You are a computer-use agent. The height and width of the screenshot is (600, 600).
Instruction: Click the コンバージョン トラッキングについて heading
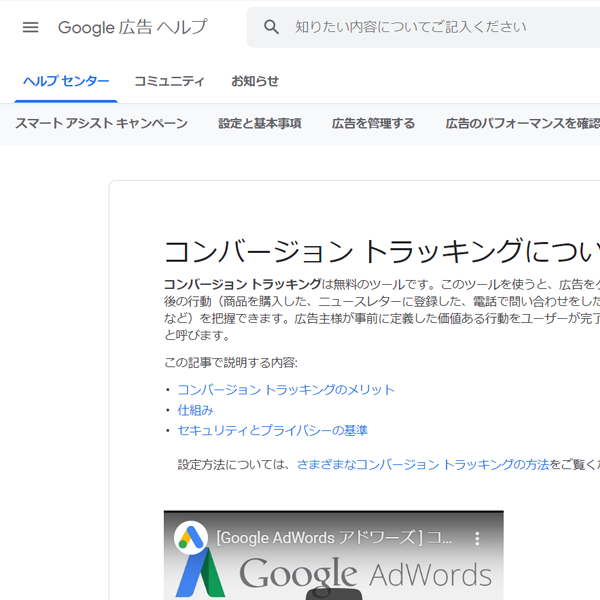point(382,251)
